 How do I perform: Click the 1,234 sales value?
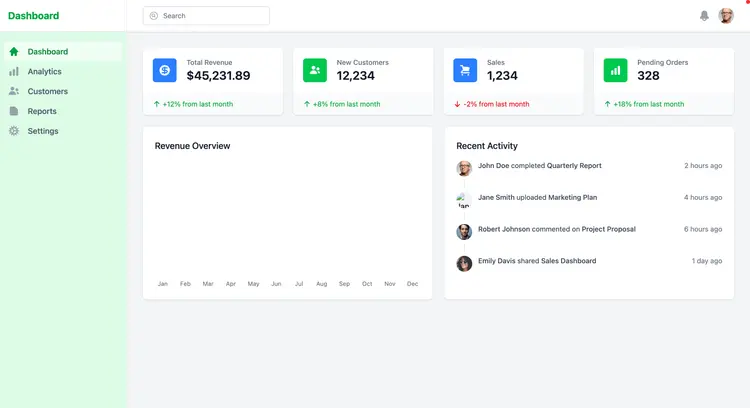pyautogui.click(x=502, y=76)
